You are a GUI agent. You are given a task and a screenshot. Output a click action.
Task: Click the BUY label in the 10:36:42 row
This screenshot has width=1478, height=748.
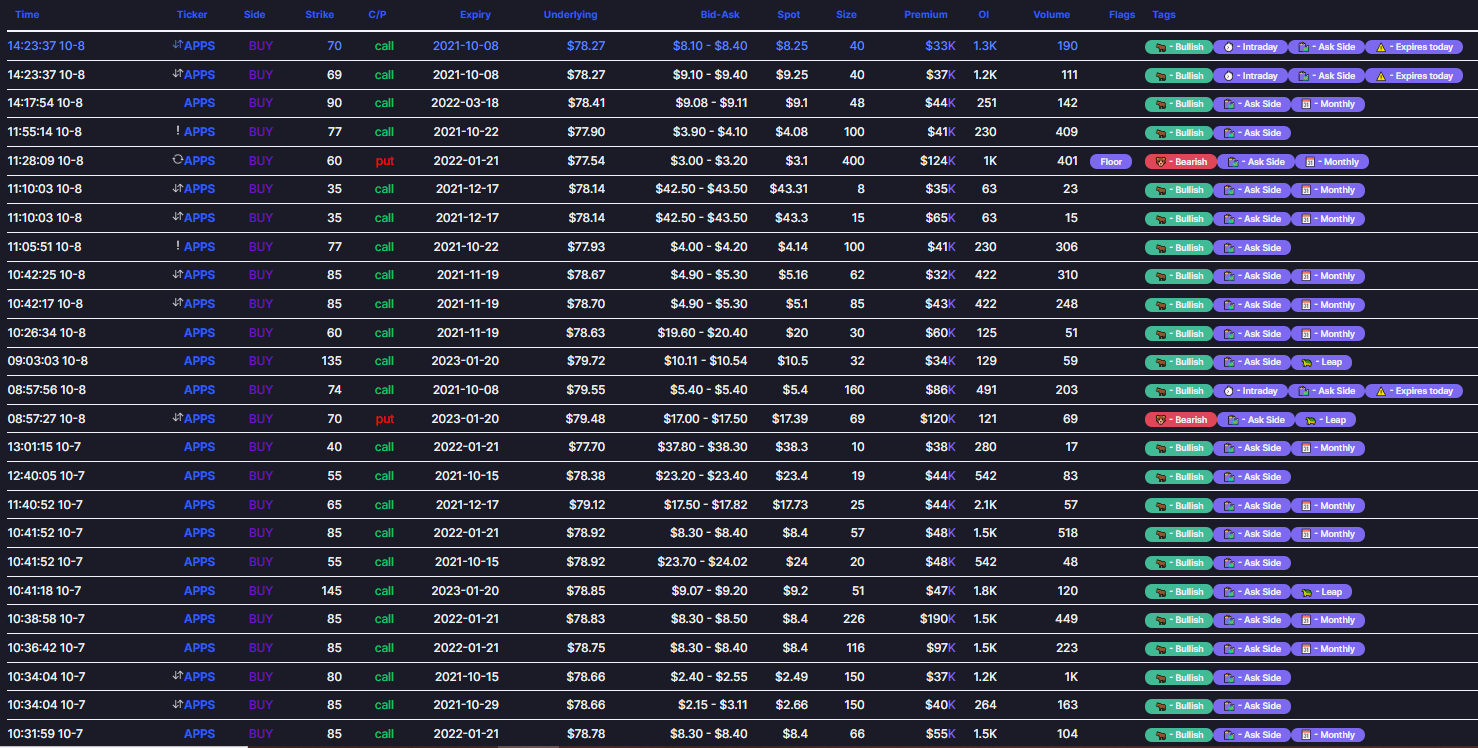260,647
